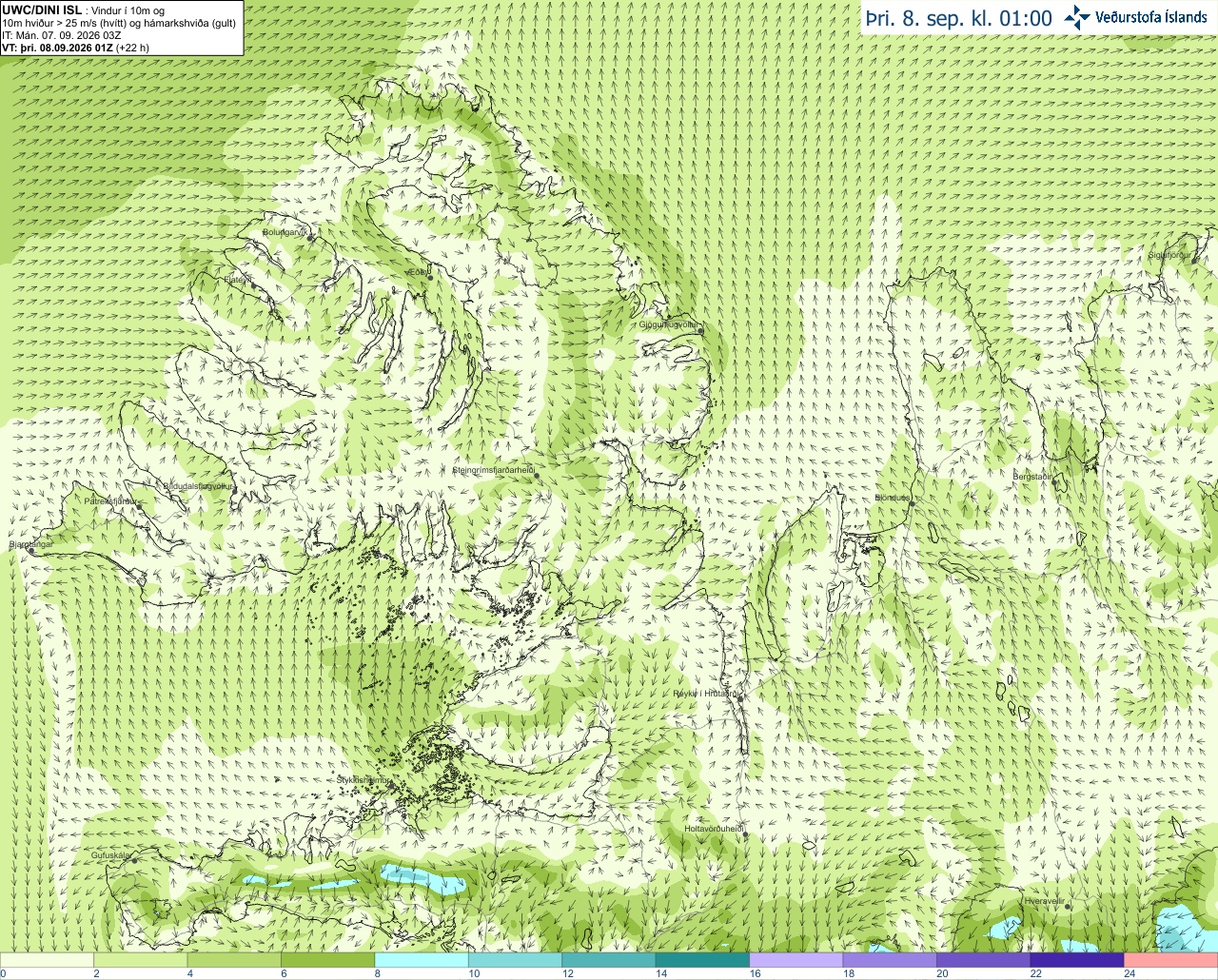Select the Holtavörðuheiði station marker
Screen dimensions: 1218x980
[x=745, y=835]
